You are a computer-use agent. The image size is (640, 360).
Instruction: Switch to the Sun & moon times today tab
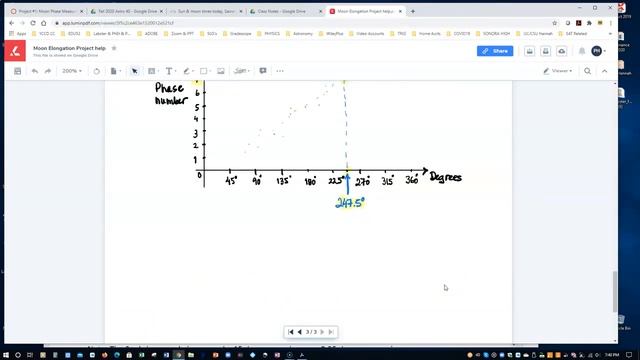click(206, 11)
